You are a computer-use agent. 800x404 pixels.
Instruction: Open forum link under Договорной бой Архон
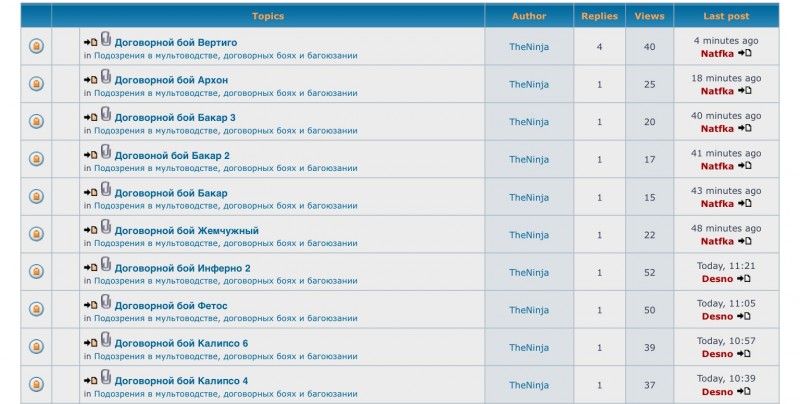click(x=226, y=93)
